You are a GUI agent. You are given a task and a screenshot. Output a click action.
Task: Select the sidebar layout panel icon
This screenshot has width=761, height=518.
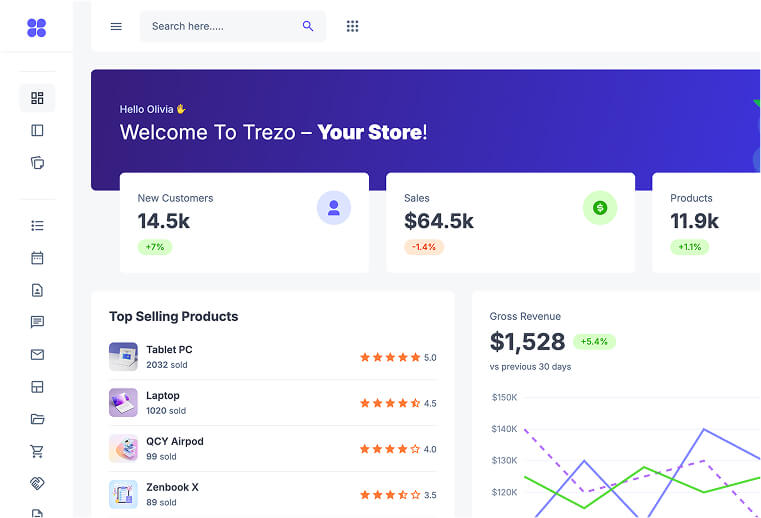(37, 130)
